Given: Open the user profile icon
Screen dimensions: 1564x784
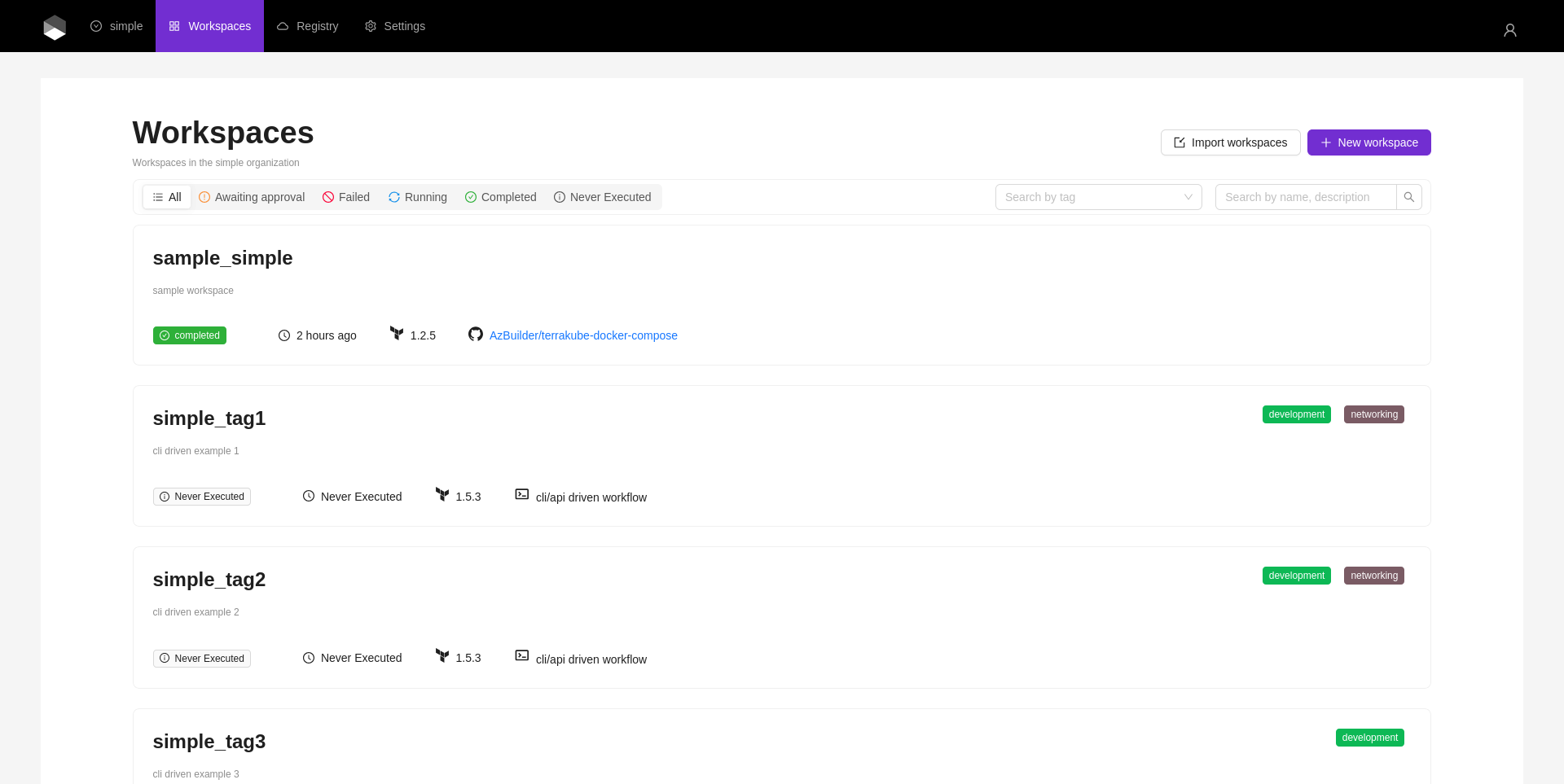Looking at the screenshot, I should point(1509,30).
